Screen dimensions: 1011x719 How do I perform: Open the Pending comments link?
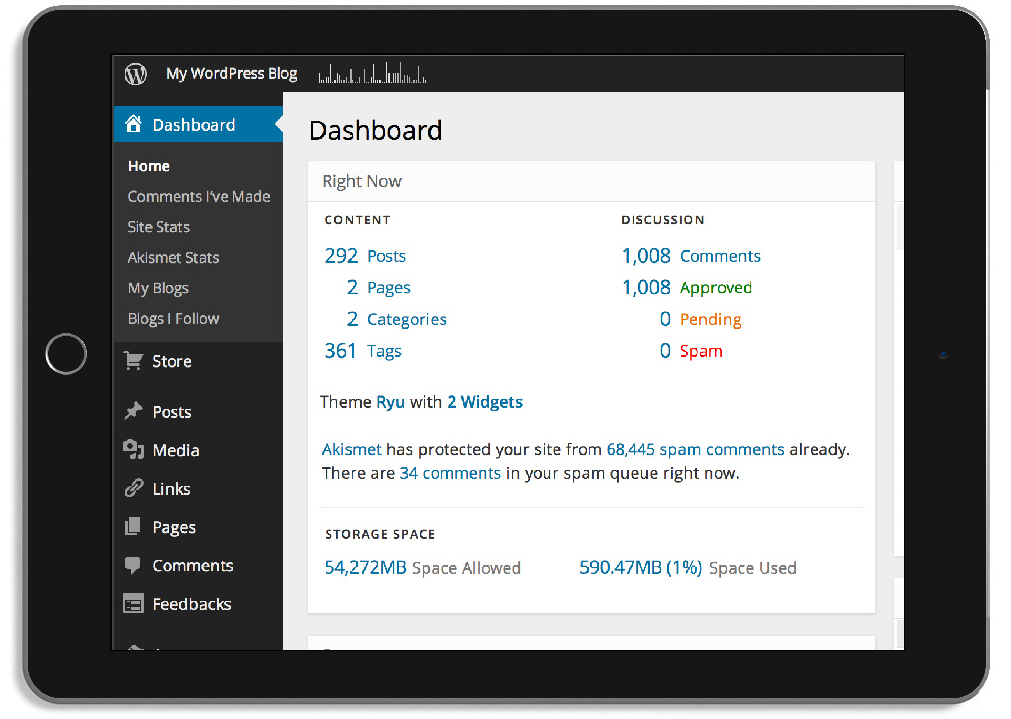[x=711, y=319]
